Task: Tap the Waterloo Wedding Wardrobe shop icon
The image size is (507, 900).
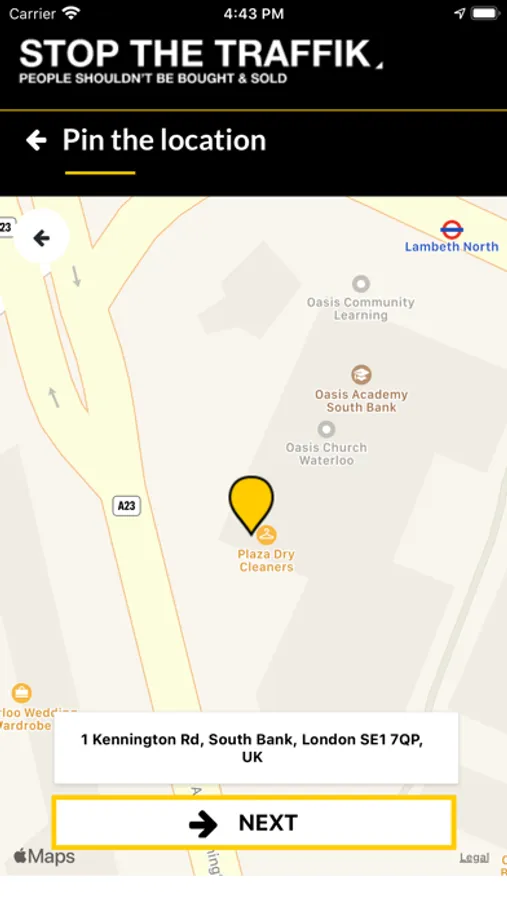Action: [x=22, y=693]
